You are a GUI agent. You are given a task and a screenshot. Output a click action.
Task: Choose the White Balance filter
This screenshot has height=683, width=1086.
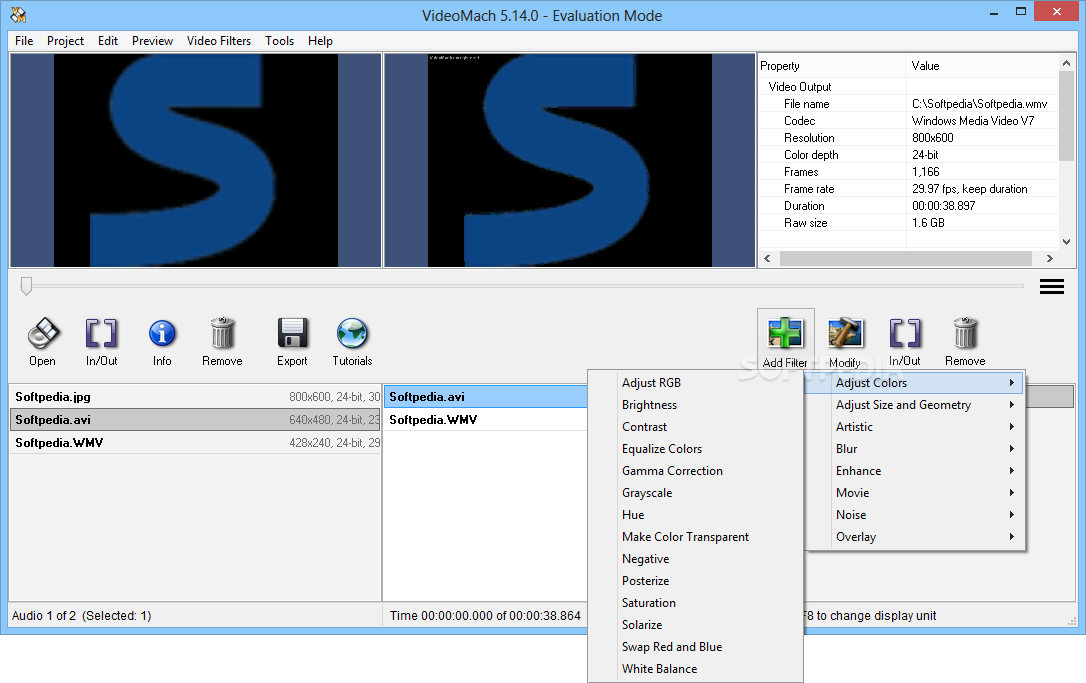tap(695, 669)
